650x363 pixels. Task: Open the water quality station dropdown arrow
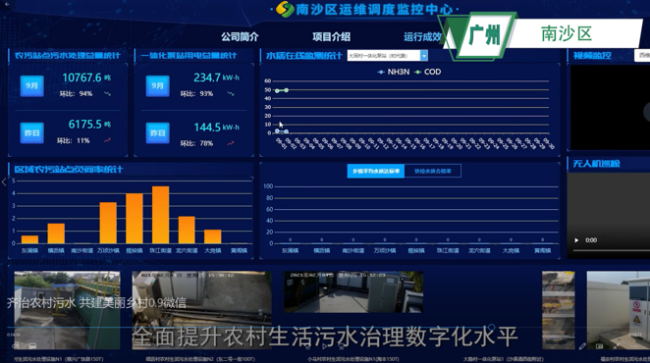[x=424, y=56]
